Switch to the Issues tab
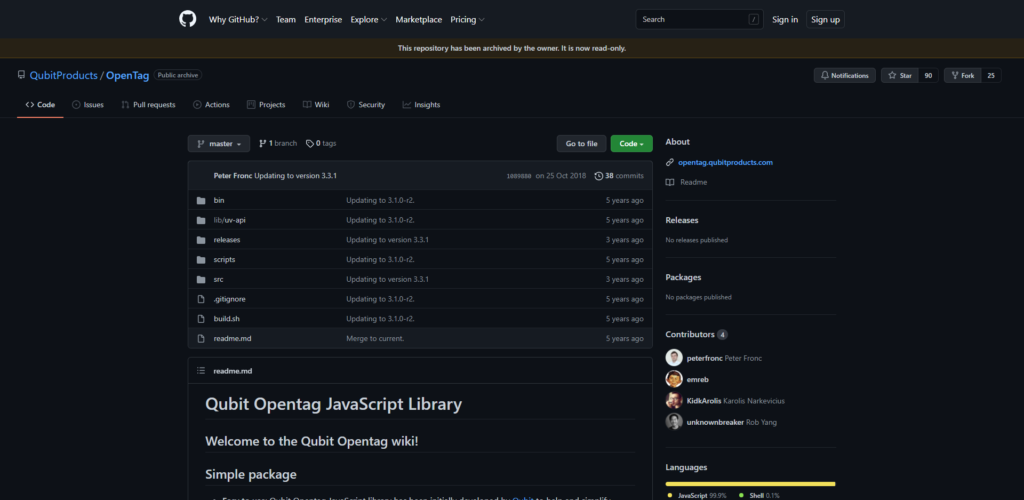Viewport: 1024px width, 500px height. (88, 104)
